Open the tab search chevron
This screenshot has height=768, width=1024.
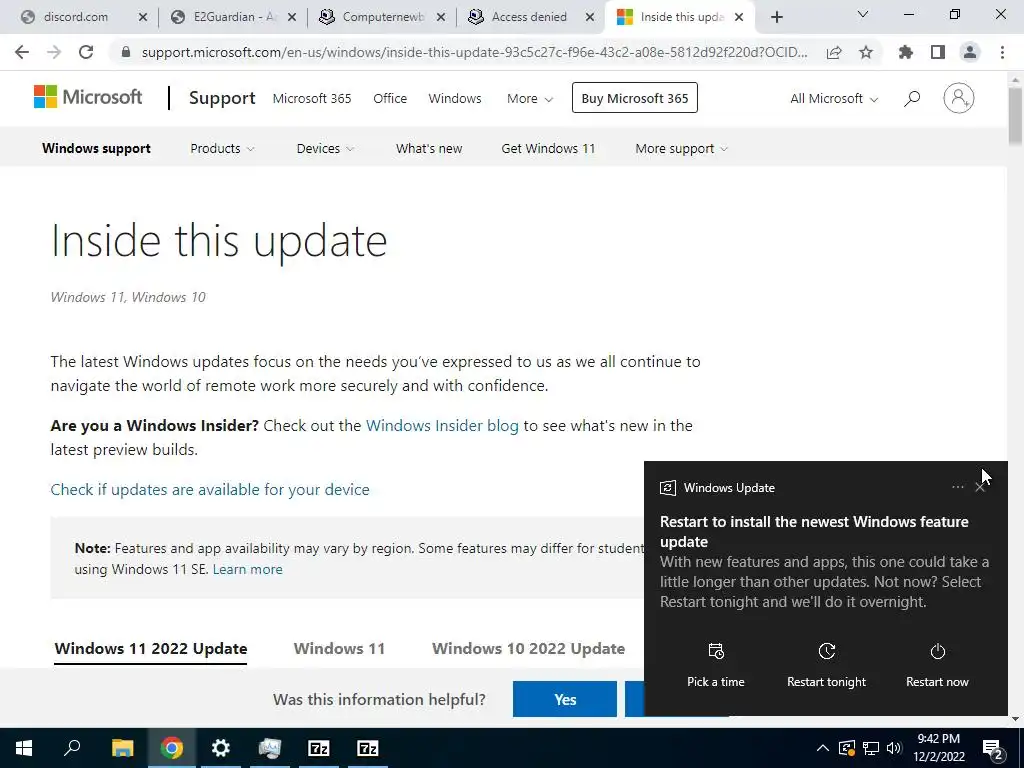[x=863, y=14]
